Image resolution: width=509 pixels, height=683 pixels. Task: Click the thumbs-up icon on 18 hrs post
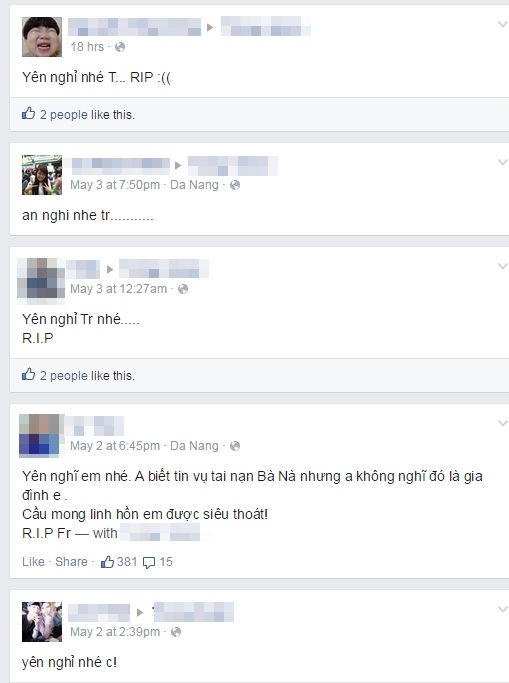(28, 114)
